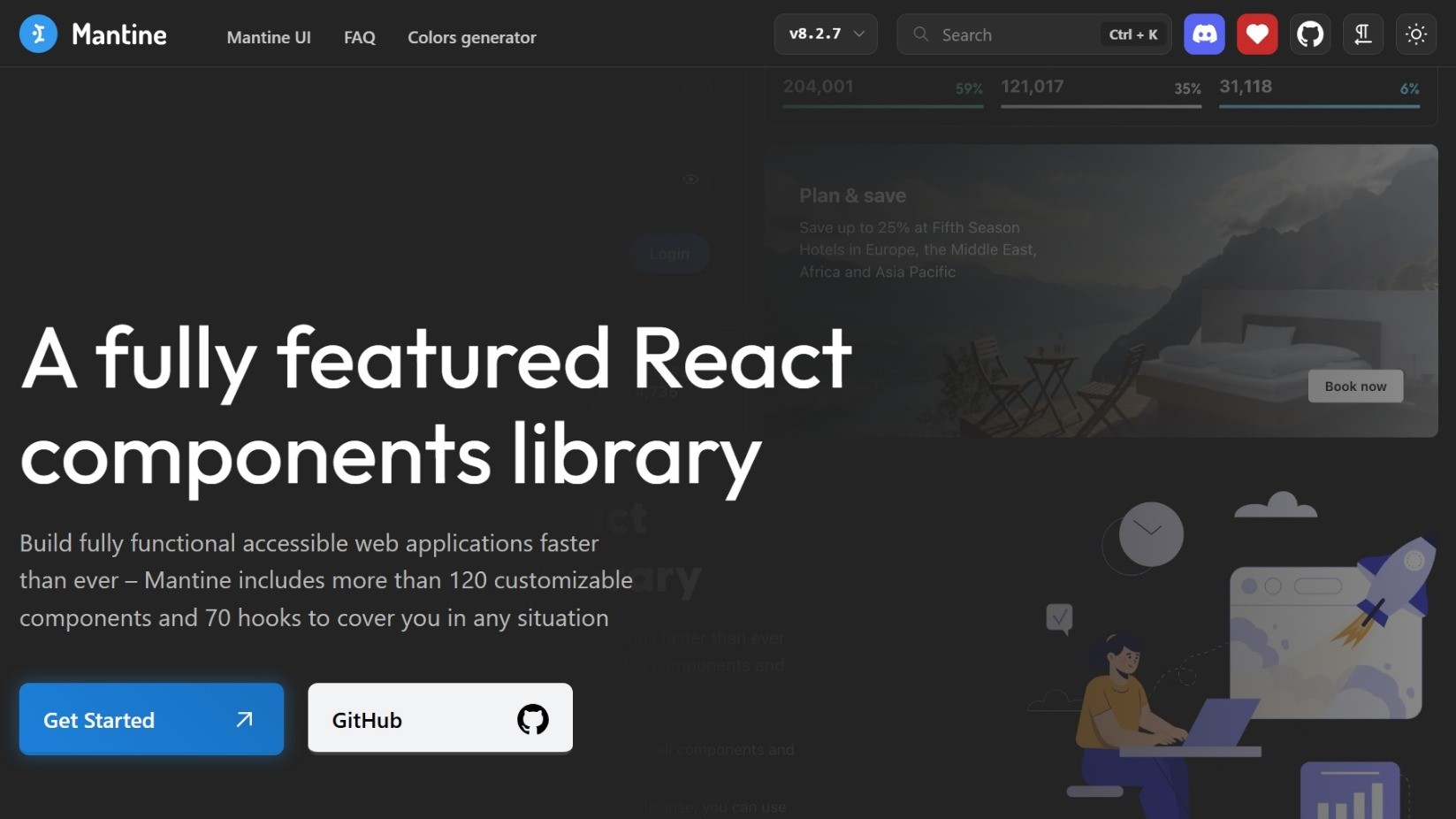1456x819 pixels.
Task: Click the faded eye visibility icon in the background
Action: tap(690, 179)
